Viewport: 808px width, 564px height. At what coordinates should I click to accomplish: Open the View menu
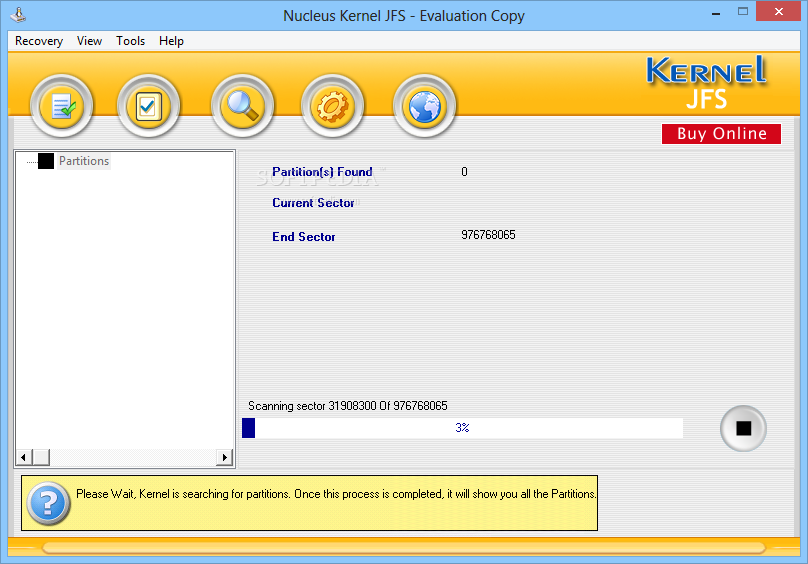tap(89, 41)
